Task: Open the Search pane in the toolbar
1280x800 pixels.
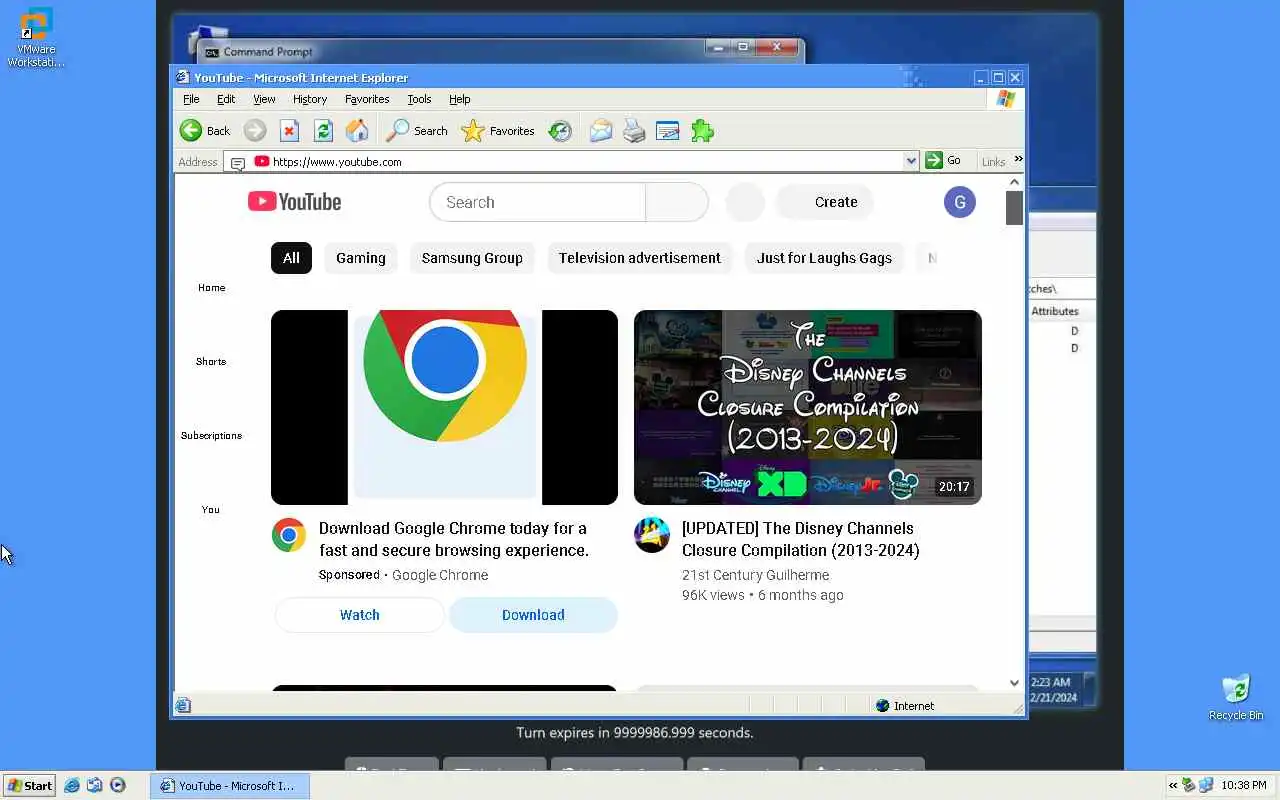Action: 417,131
